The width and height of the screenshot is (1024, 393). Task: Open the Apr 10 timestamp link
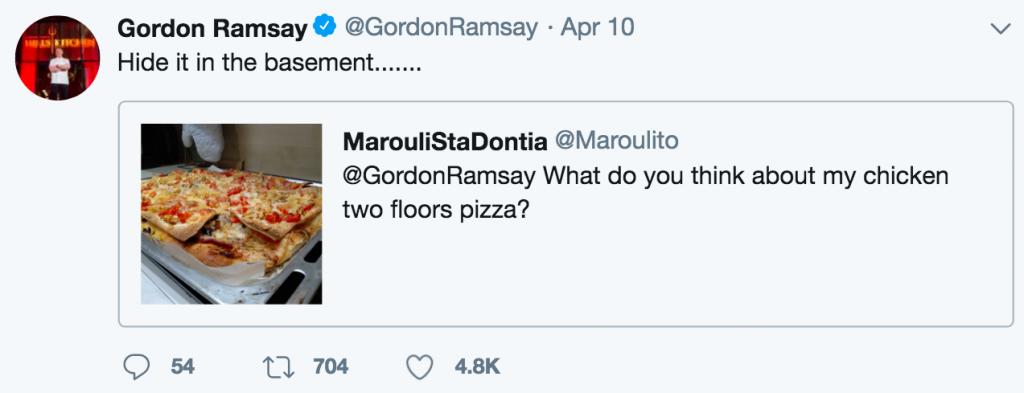click(598, 28)
